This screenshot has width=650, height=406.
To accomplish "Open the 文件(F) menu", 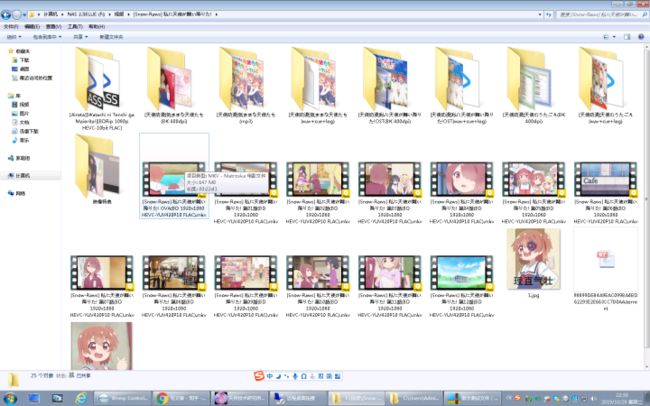I will point(11,27).
